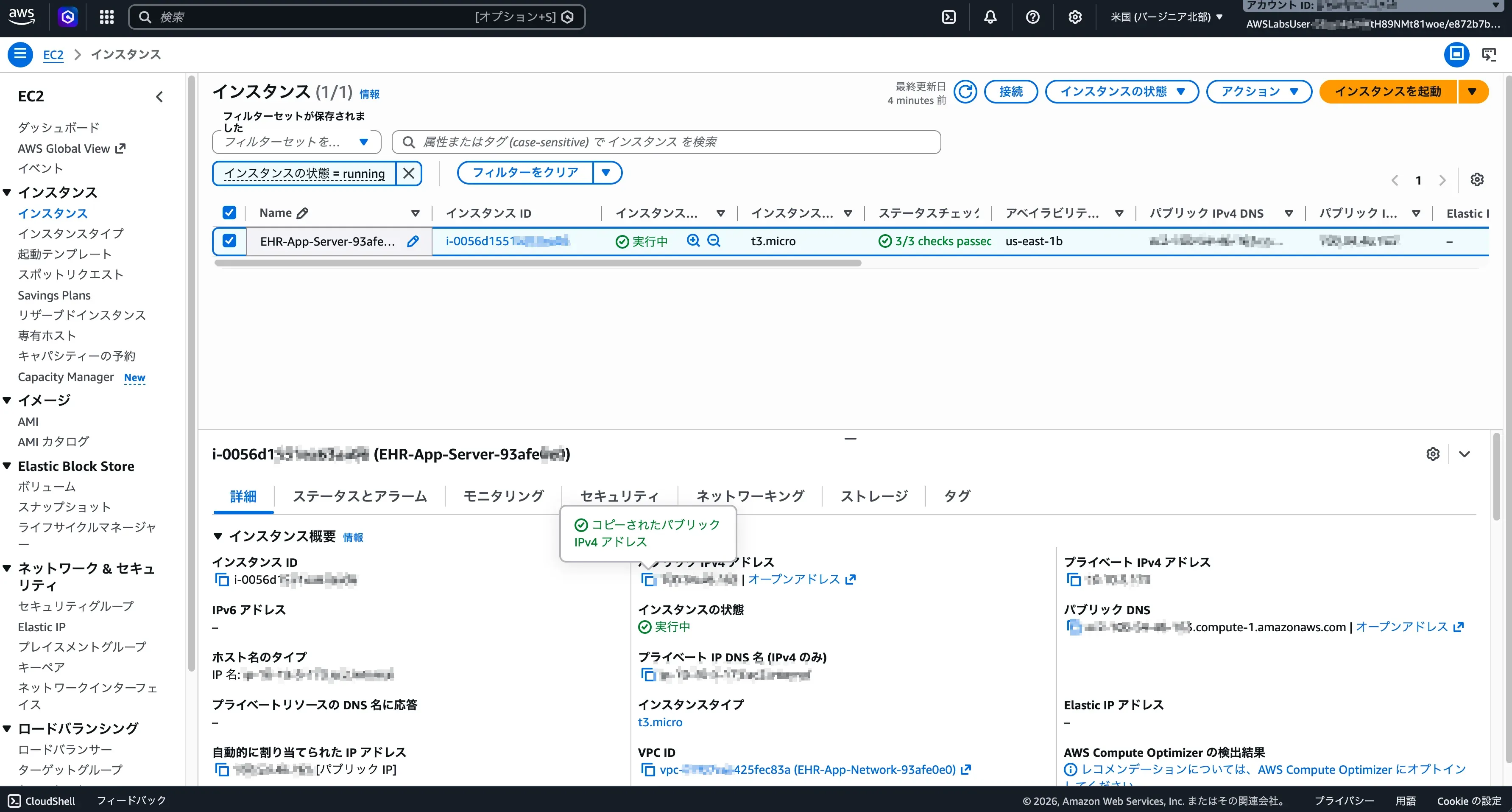Go to next table page arrow
This screenshot has height=812, width=1512.
(x=1442, y=180)
